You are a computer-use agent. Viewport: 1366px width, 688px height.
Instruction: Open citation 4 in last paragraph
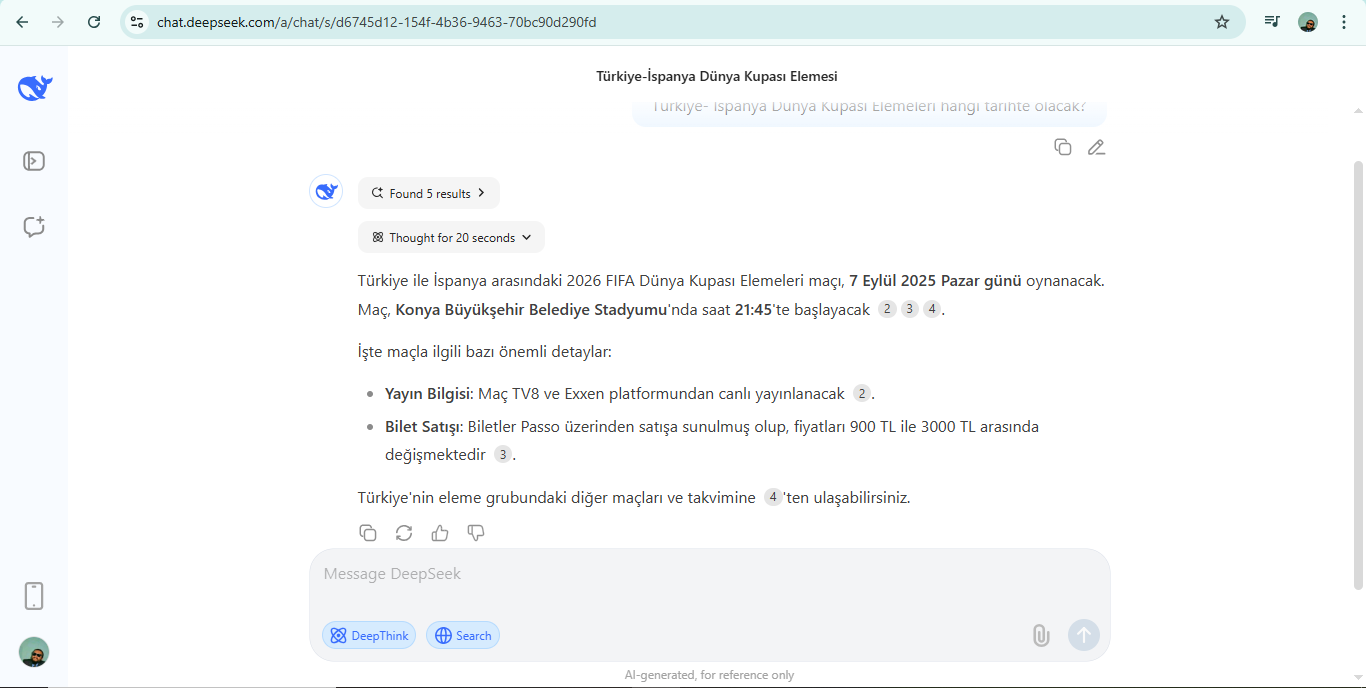(x=773, y=497)
